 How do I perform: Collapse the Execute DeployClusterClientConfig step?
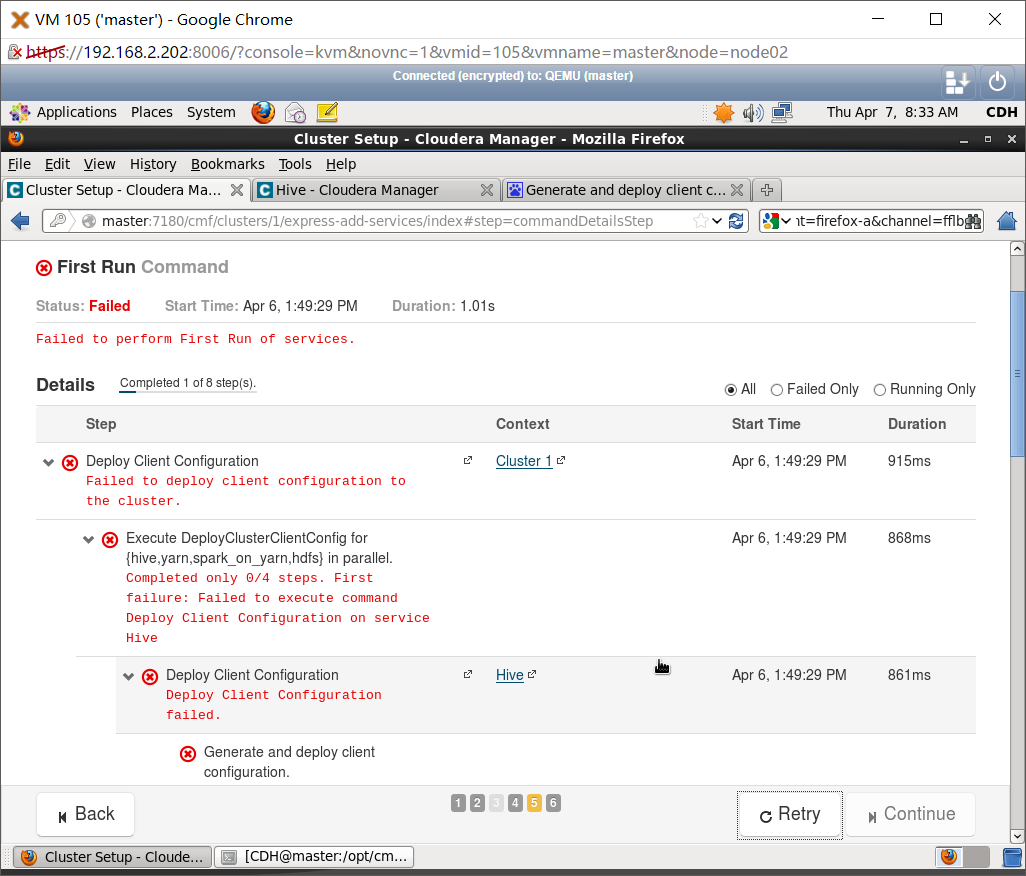tap(88, 540)
